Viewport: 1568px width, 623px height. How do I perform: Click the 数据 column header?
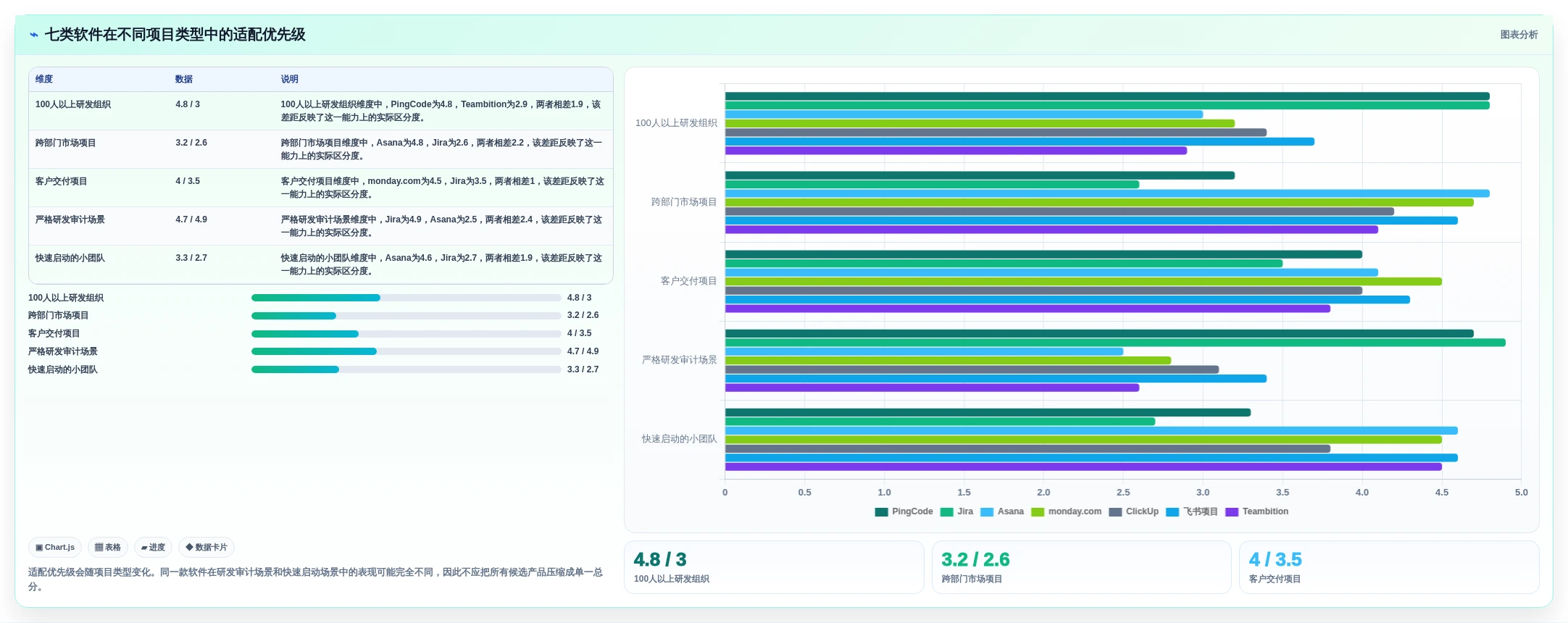(184, 80)
